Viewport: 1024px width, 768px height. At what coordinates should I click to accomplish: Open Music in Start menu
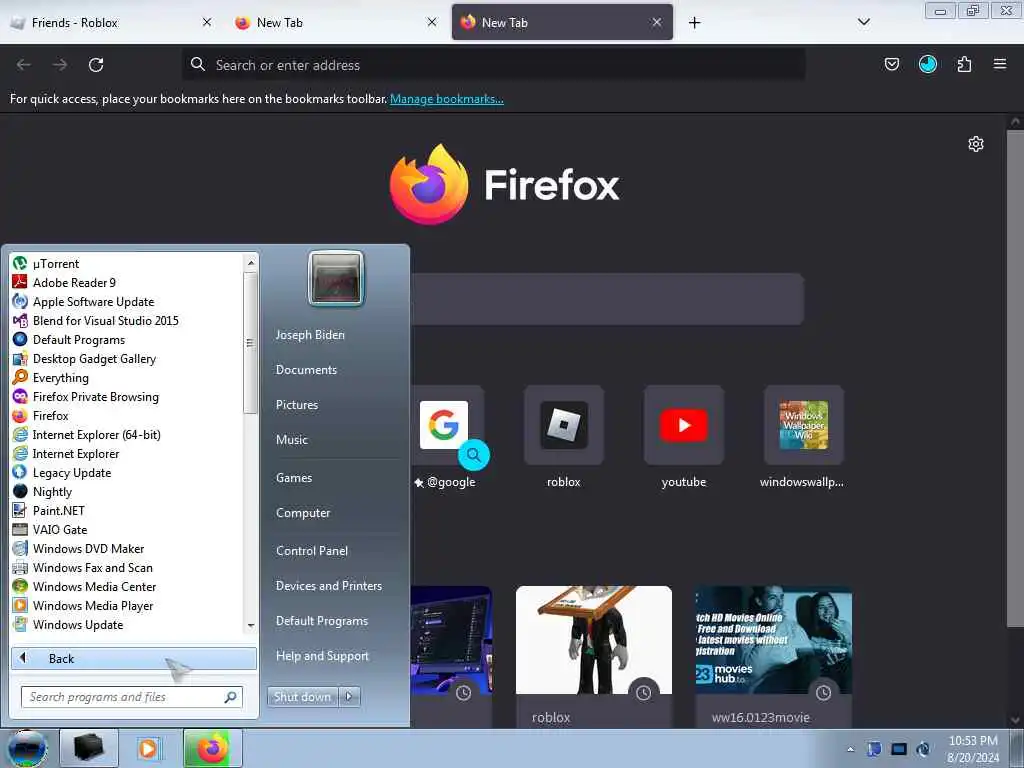tap(291, 440)
